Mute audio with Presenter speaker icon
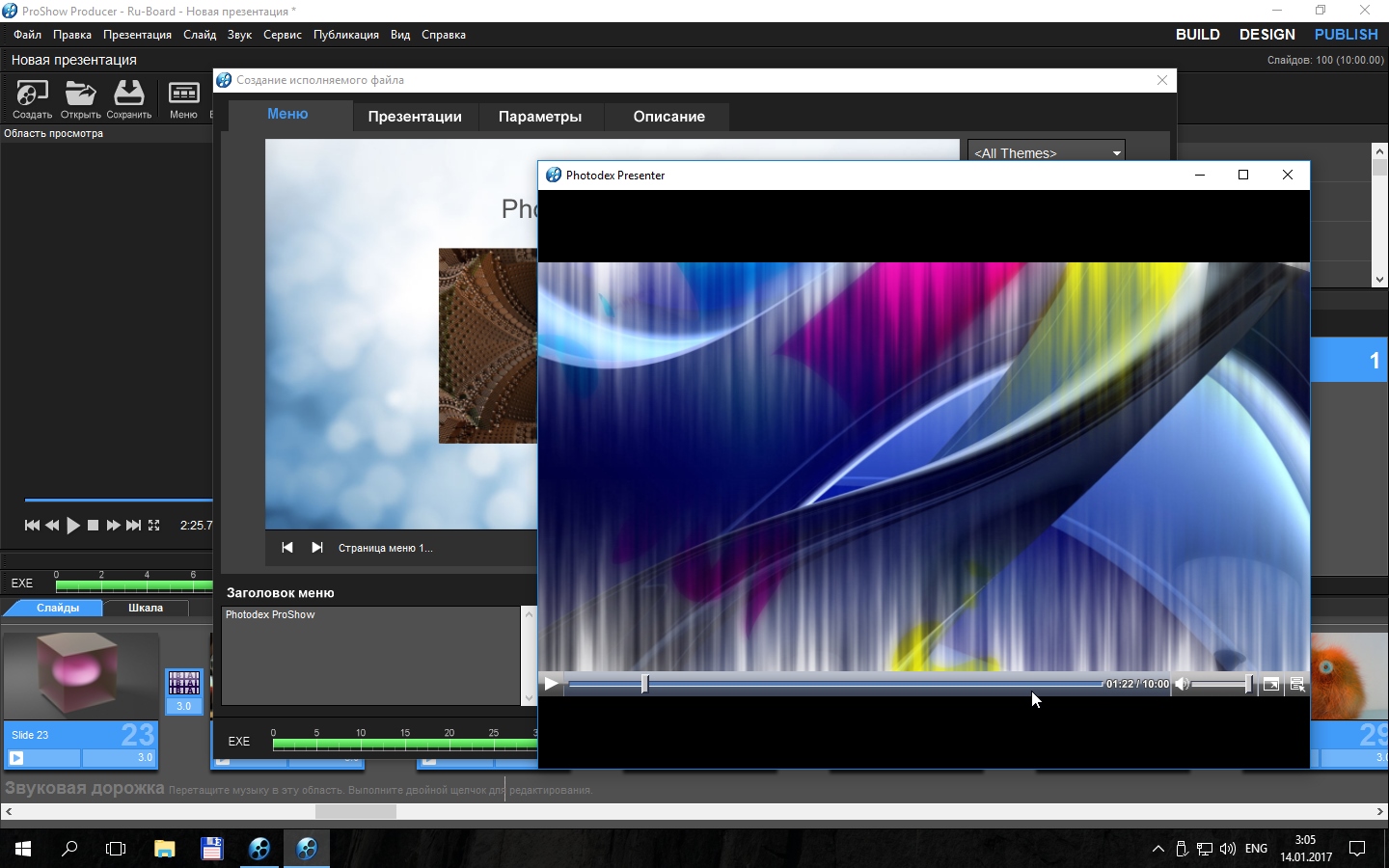The image size is (1389, 868). (1182, 684)
